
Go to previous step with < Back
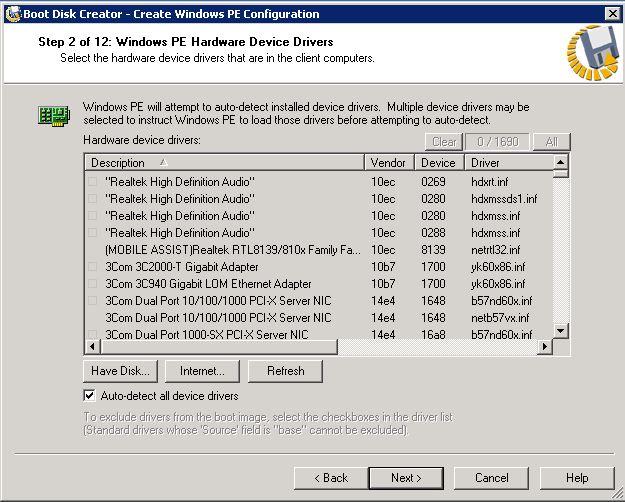click(x=330, y=478)
